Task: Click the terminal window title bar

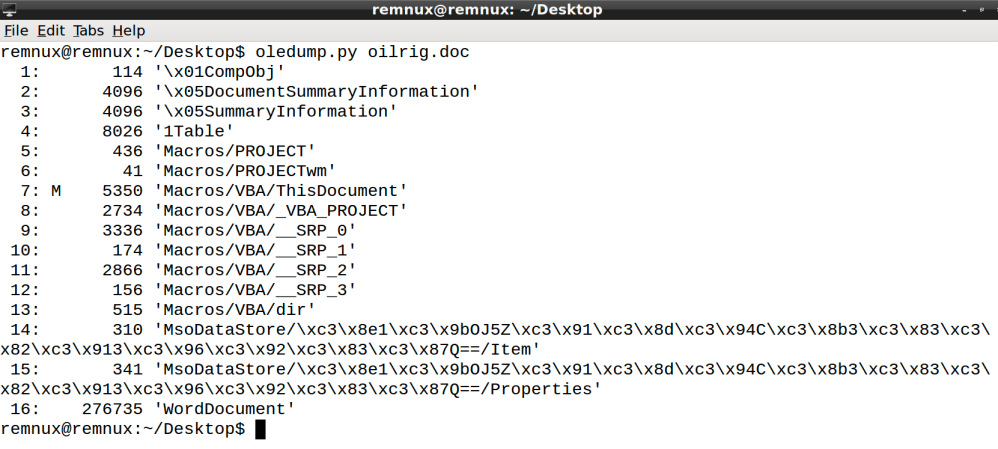Action: coord(500,10)
